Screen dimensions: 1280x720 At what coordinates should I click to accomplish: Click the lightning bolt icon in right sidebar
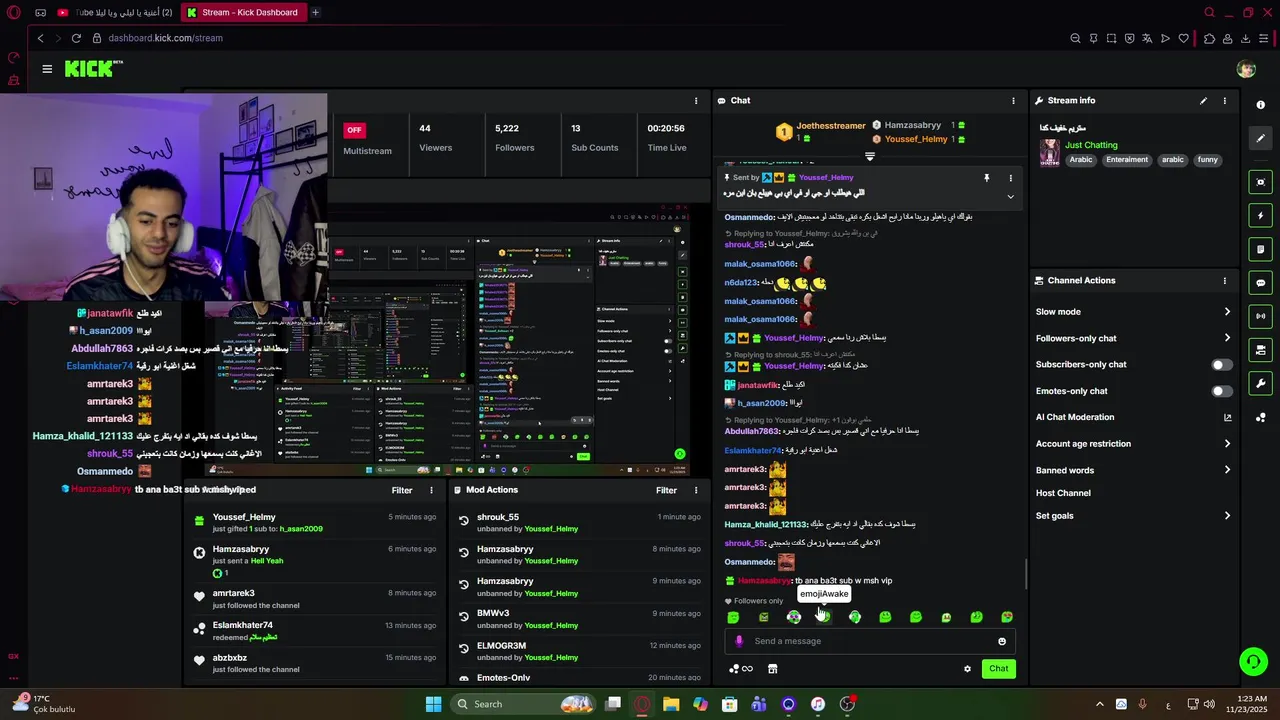click(x=1260, y=216)
